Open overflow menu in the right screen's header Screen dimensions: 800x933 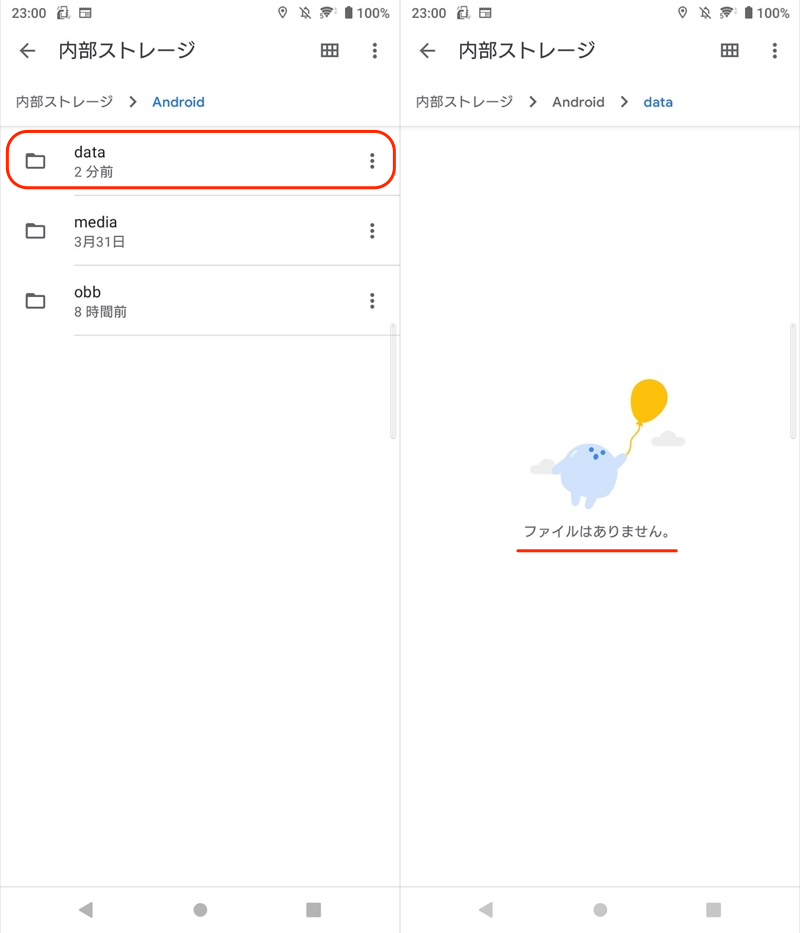(x=775, y=51)
